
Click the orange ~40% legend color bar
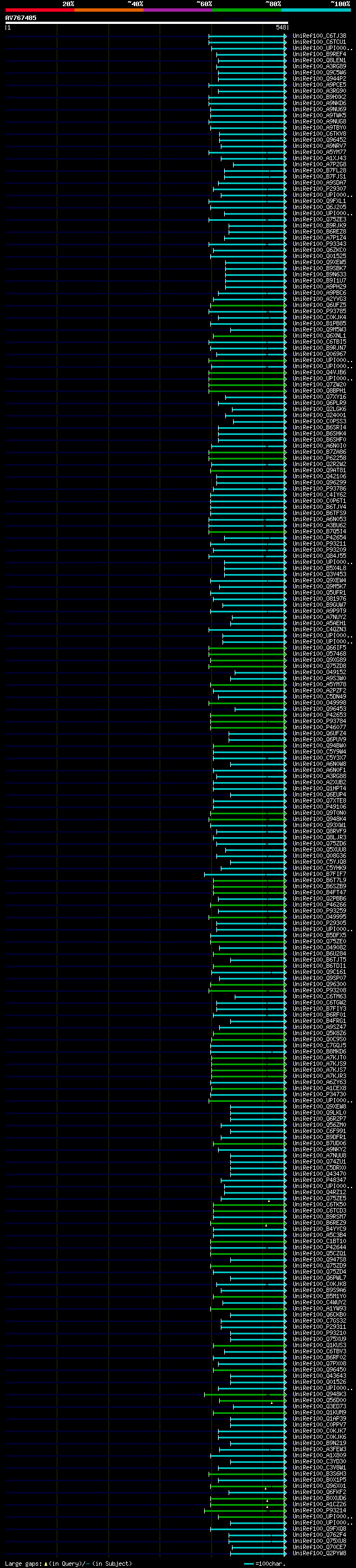(x=109, y=10)
